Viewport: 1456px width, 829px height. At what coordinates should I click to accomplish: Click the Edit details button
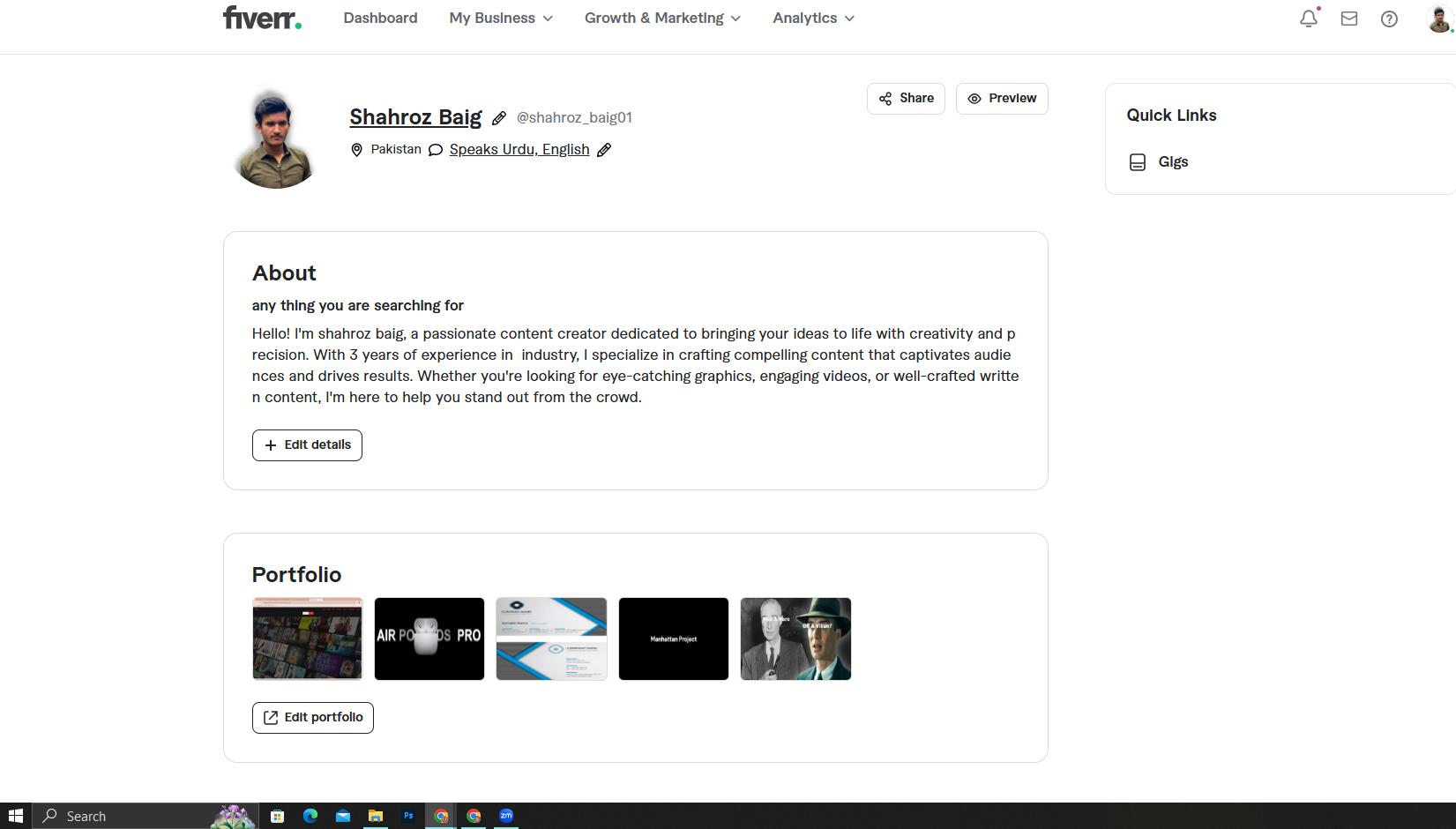point(307,445)
